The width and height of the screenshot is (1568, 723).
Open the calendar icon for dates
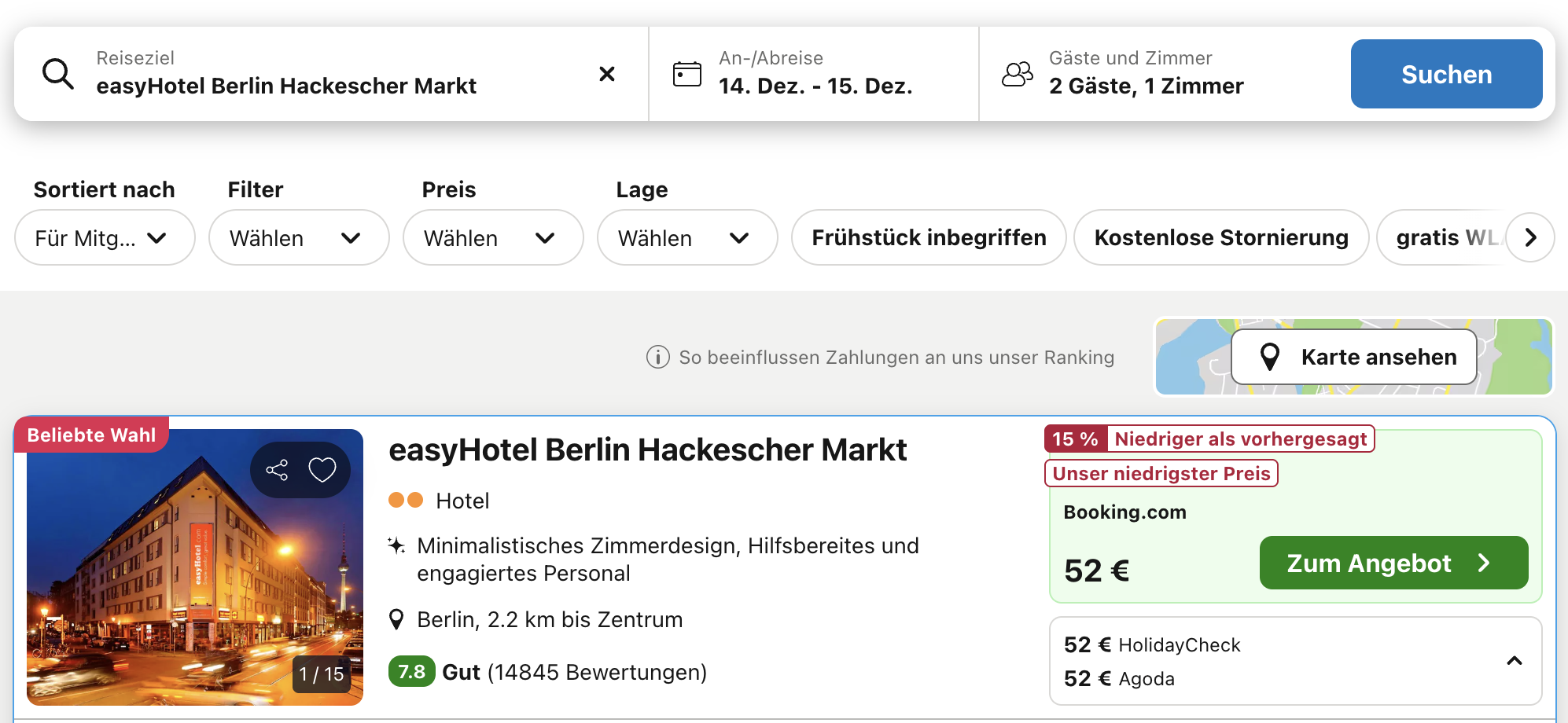pyautogui.click(x=687, y=74)
